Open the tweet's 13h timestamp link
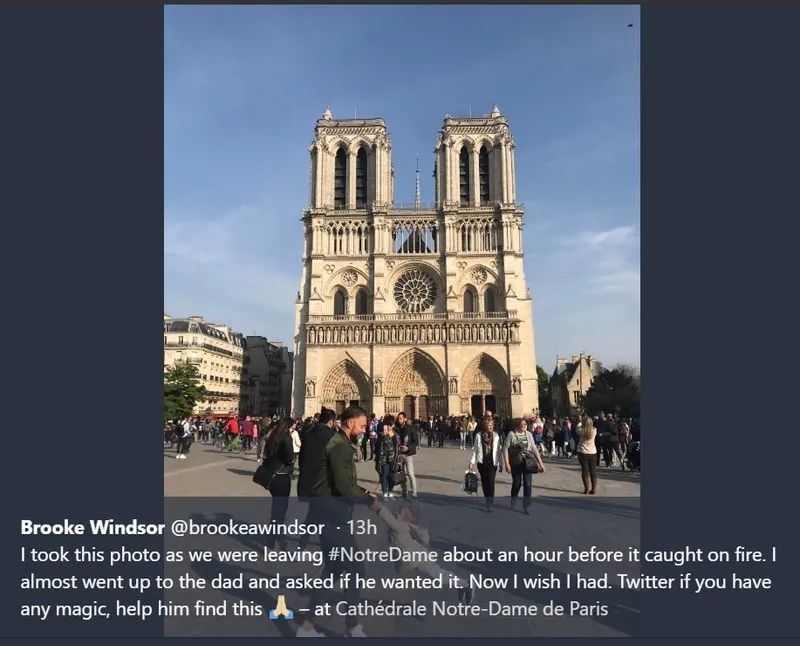The image size is (800, 646). pos(361,527)
